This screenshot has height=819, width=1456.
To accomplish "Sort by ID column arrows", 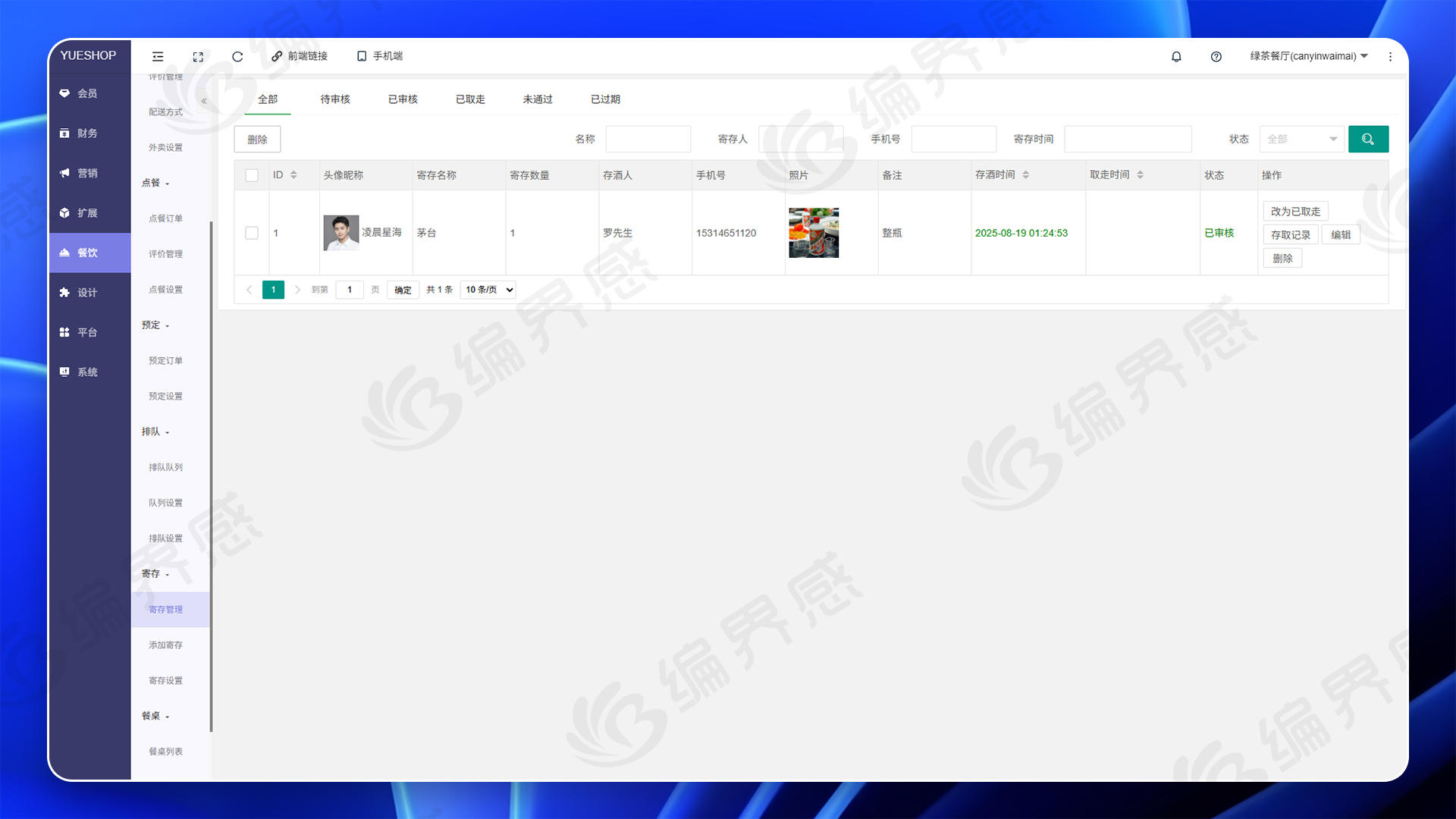I will pos(293,175).
